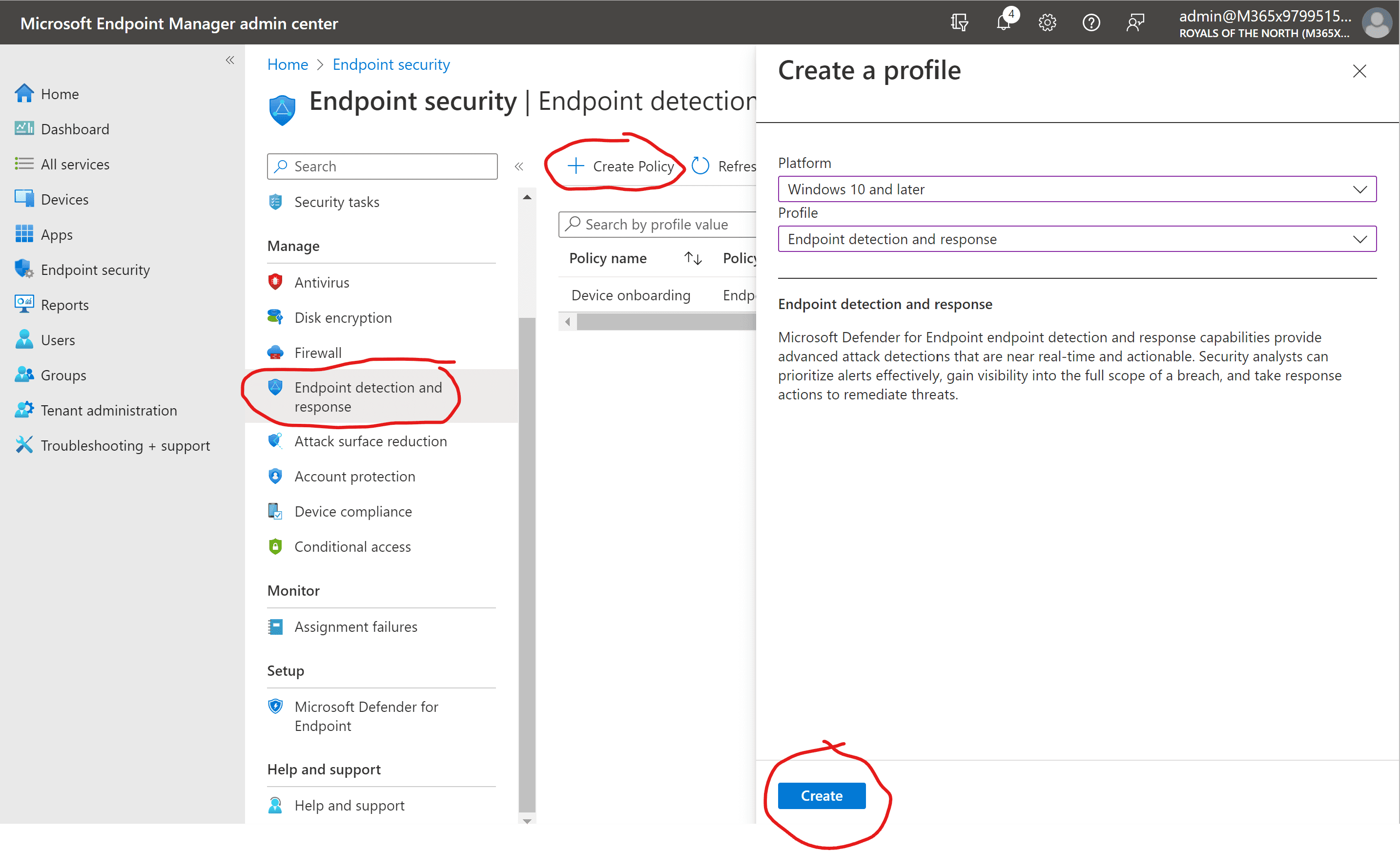Screen dimensions: 1400x853
Task: Open Conditional access
Action: [352, 546]
